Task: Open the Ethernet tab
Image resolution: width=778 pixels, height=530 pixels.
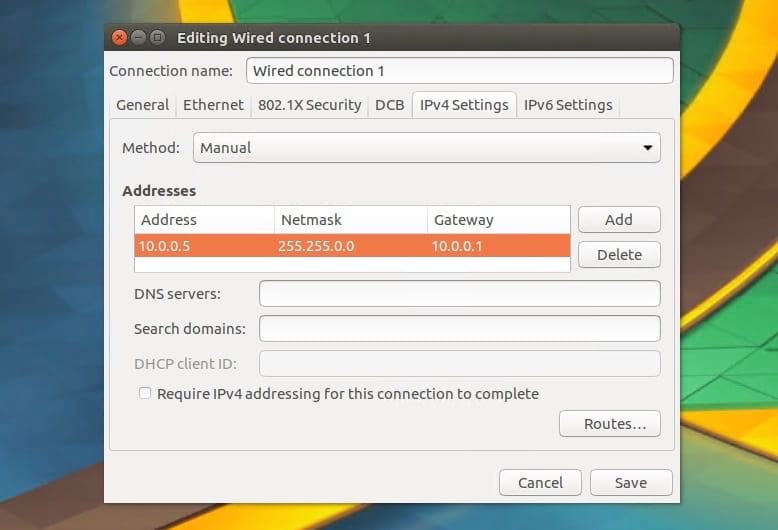Action: point(213,105)
